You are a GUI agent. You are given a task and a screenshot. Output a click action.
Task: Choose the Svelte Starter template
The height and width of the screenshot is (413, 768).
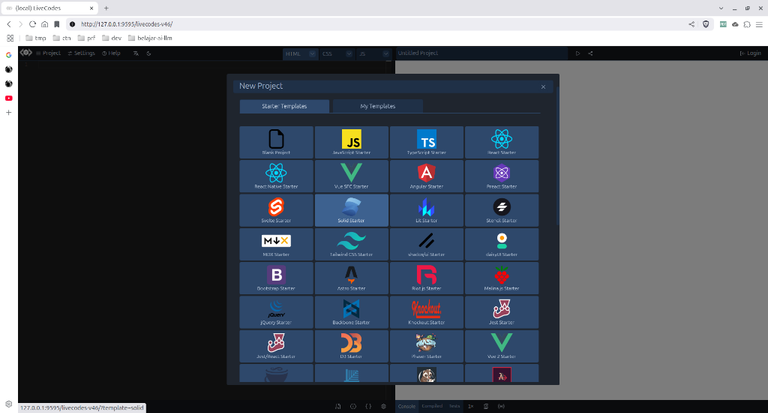(276, 210)
